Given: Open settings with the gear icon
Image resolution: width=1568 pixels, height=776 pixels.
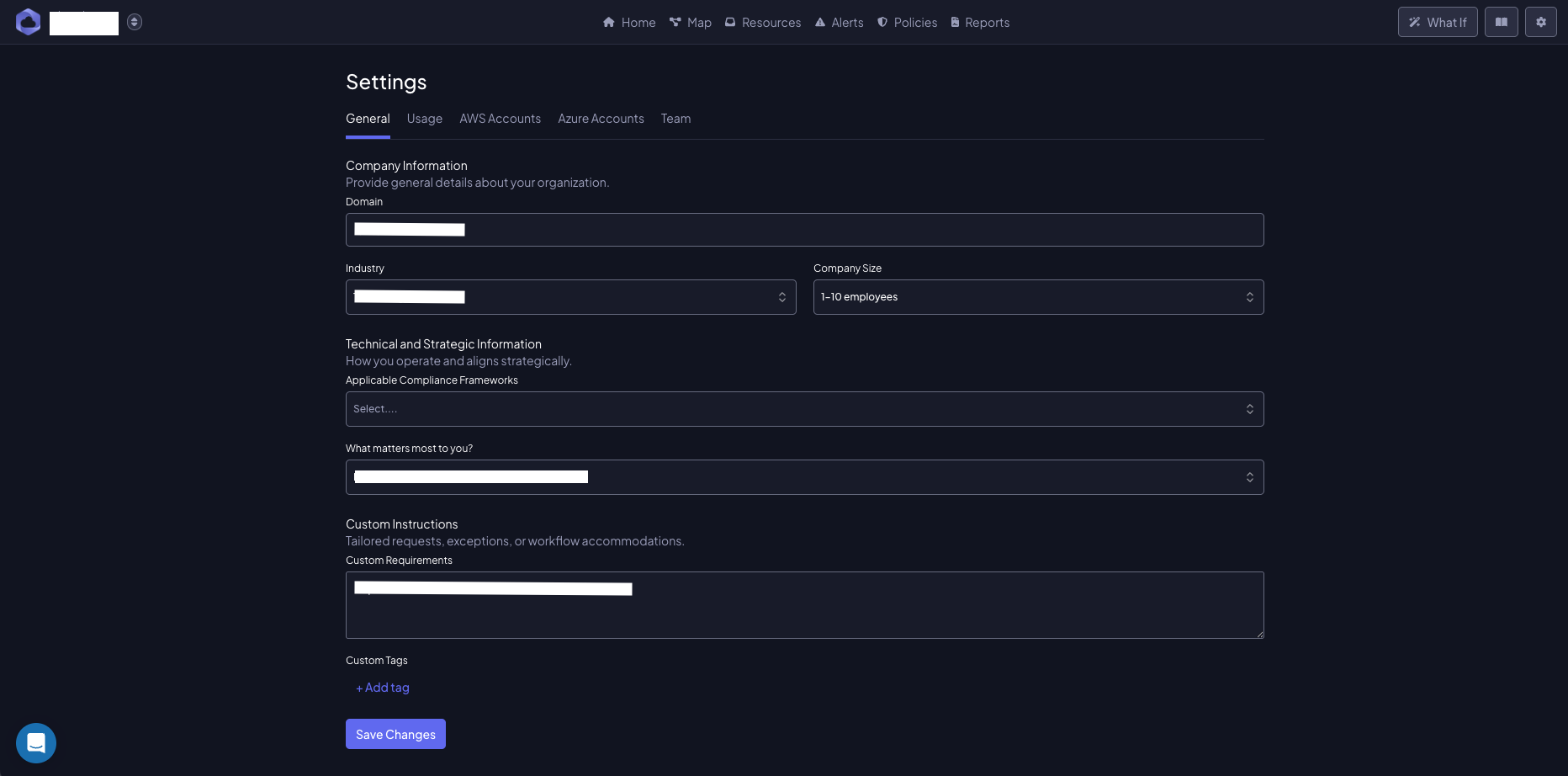Looking at the screenshot, I should click(1541, 22).
